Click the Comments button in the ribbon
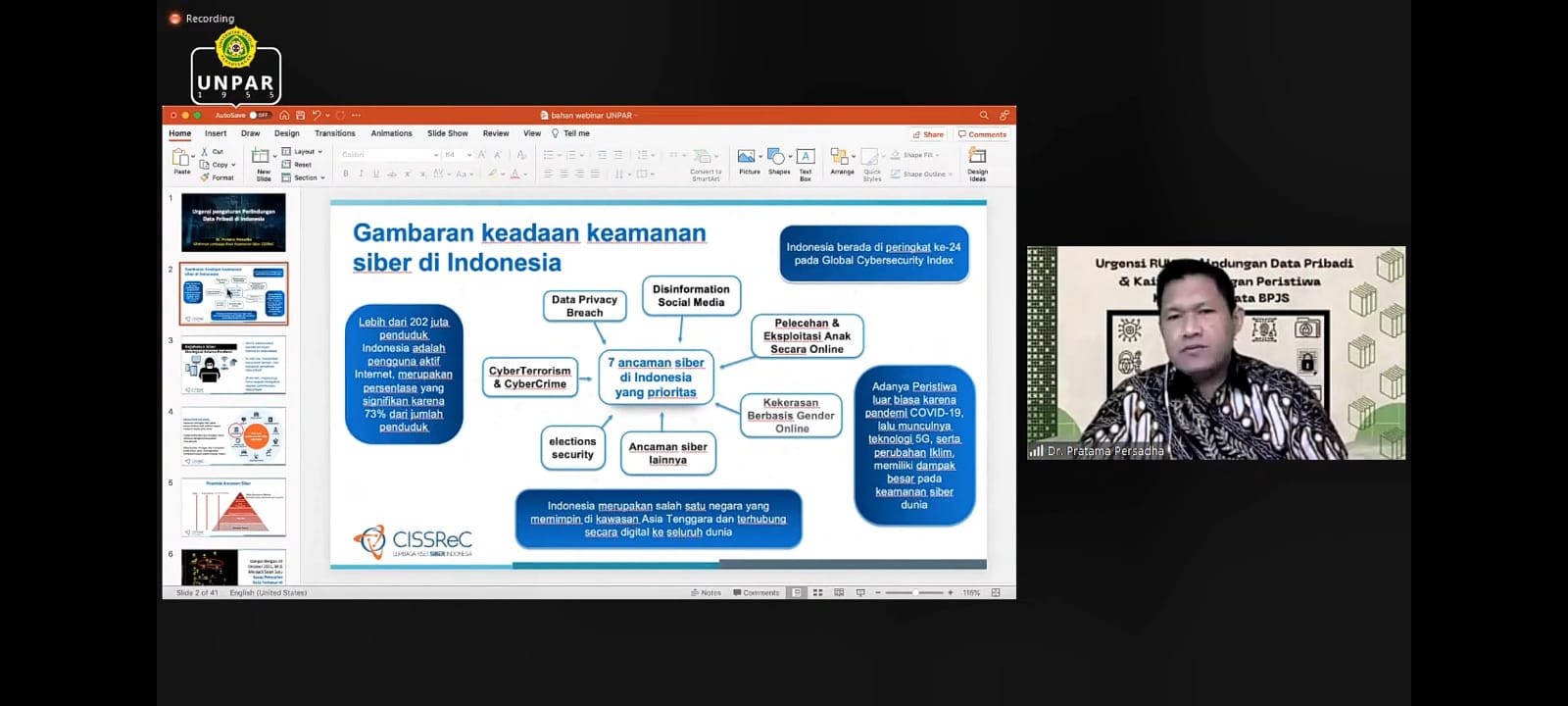The width and height of the screenshot is (1568, 706). (982, 134)
